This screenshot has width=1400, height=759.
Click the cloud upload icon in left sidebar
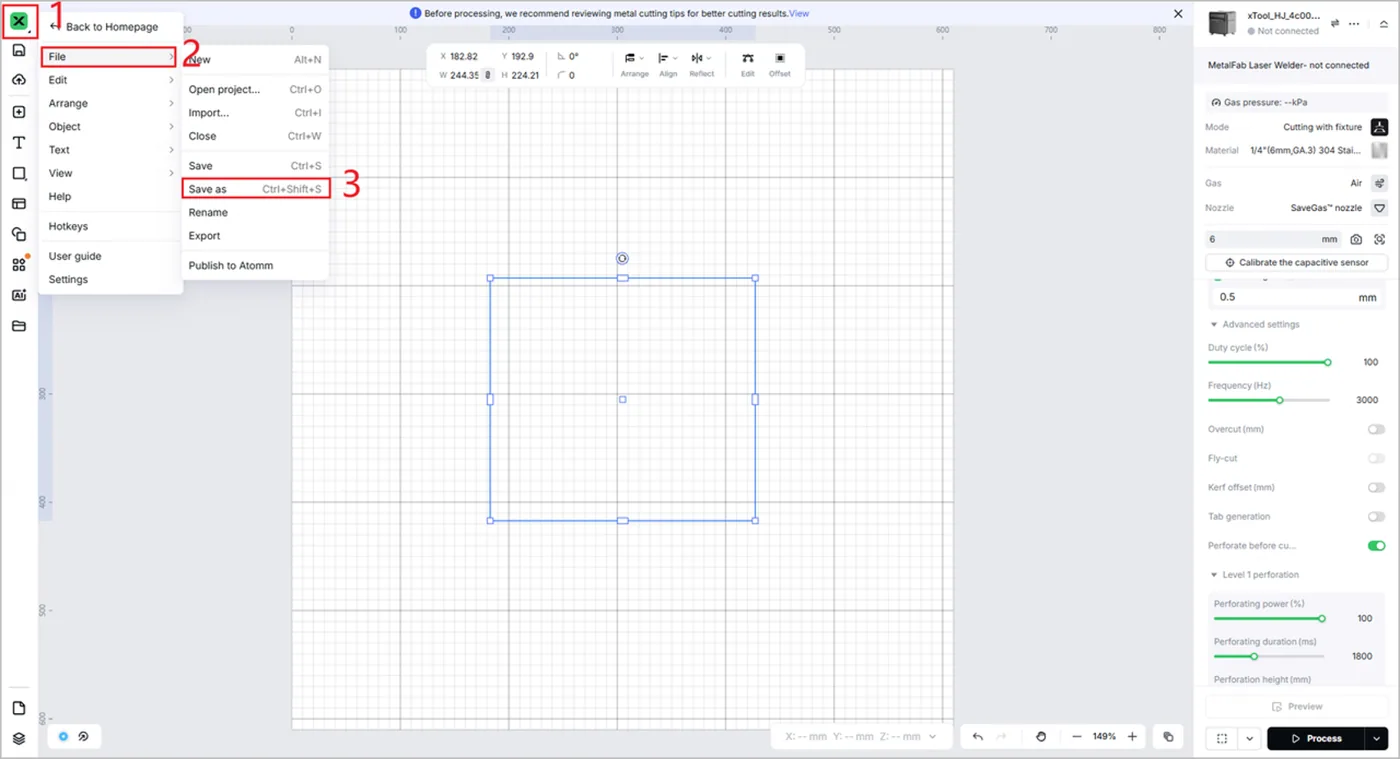click(x=18, y=79)
